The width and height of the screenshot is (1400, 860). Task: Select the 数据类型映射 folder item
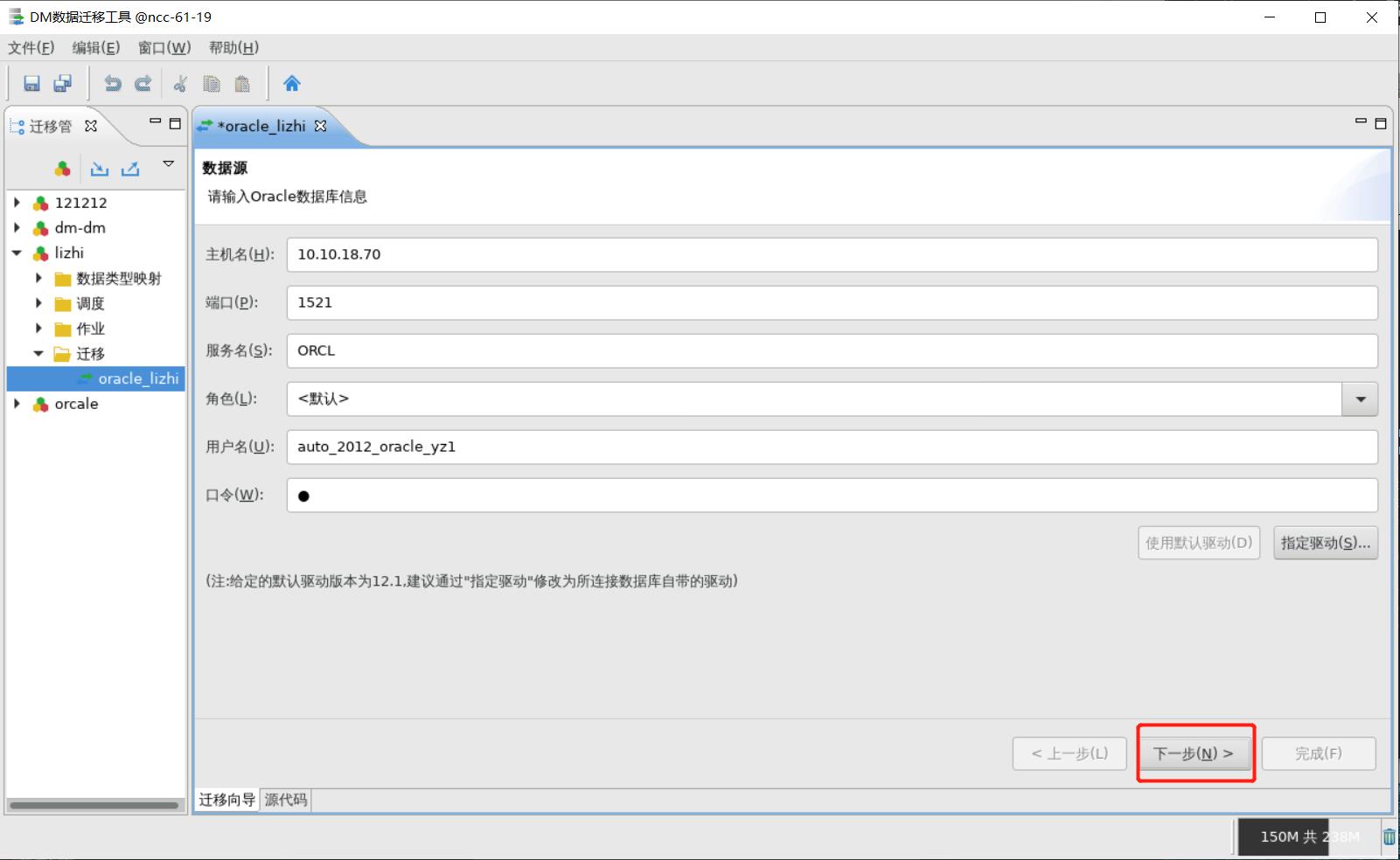(119, 279)
